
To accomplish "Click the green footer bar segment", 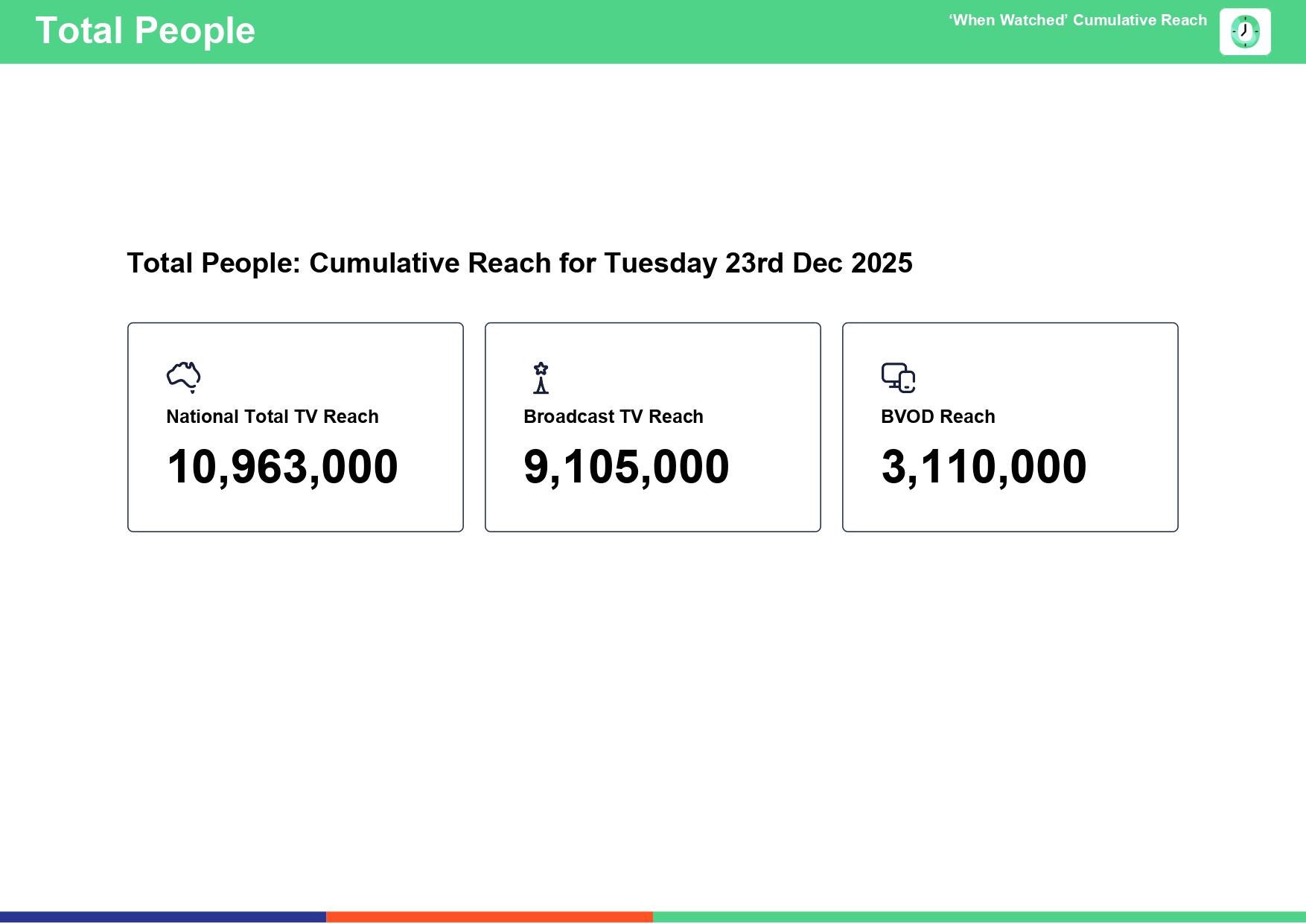I will pos(979,917).
